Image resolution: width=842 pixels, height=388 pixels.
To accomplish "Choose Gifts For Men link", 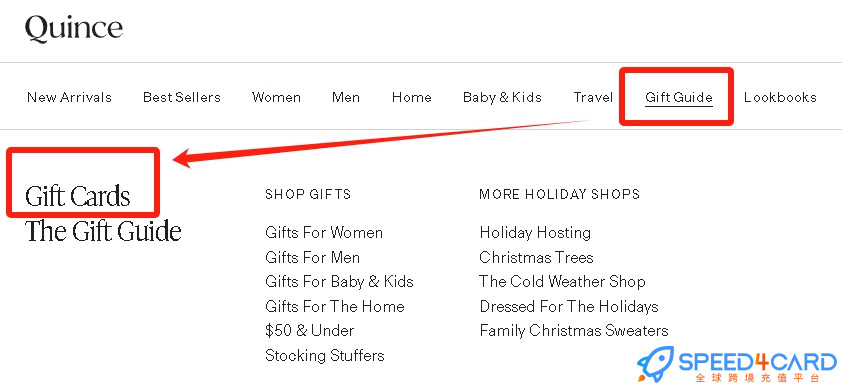I will 313,257.
